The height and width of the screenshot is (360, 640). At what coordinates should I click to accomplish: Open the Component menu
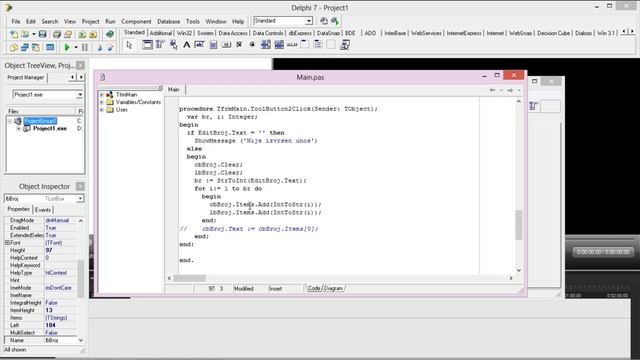[x=136, y=21]
